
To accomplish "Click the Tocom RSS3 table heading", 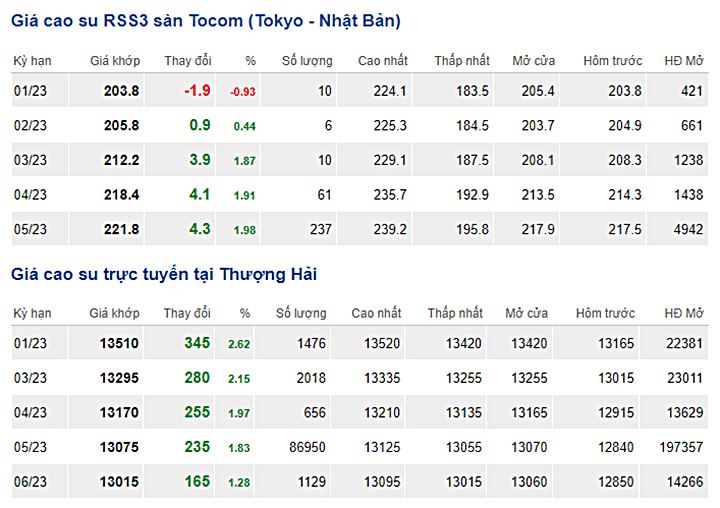I will pos(205,21).
